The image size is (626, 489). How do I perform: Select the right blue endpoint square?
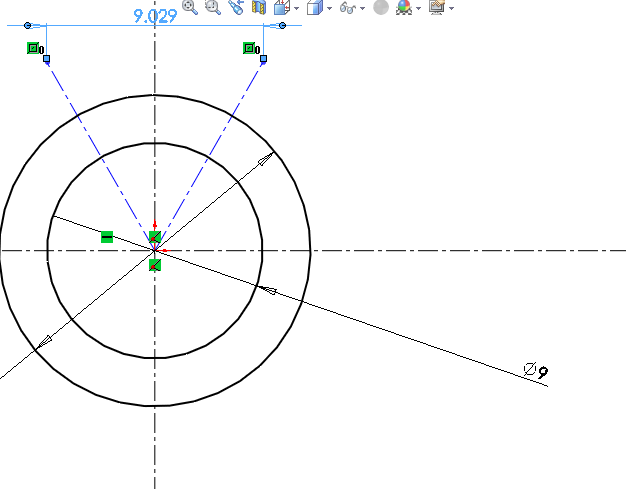coord(263,59)
